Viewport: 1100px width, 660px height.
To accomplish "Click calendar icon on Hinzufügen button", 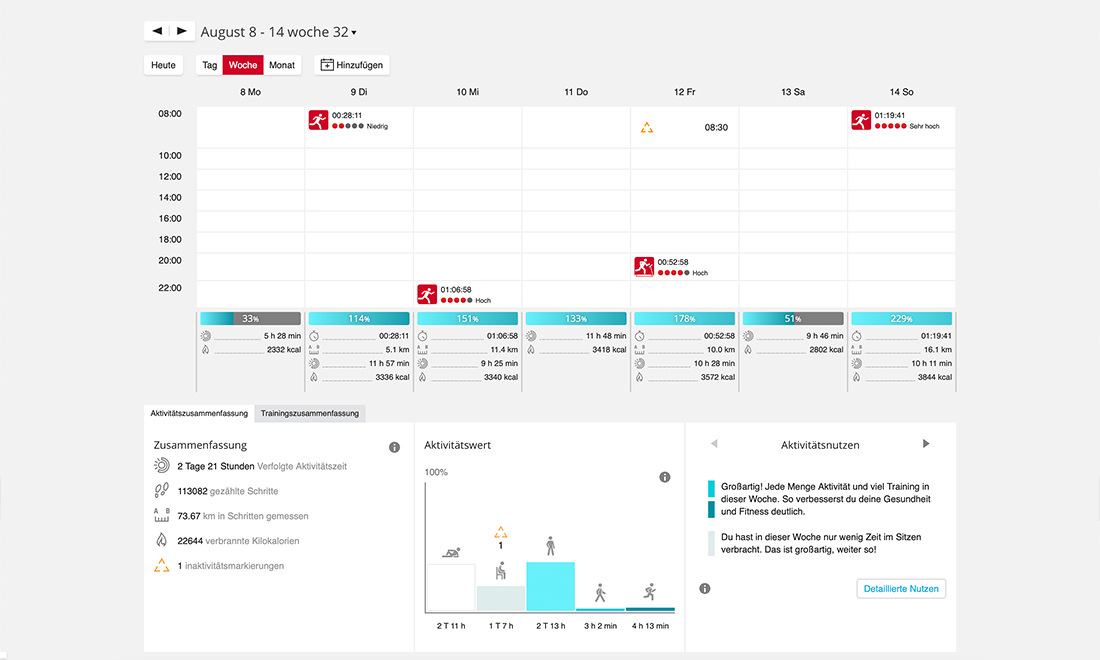I will pos(327,65).
